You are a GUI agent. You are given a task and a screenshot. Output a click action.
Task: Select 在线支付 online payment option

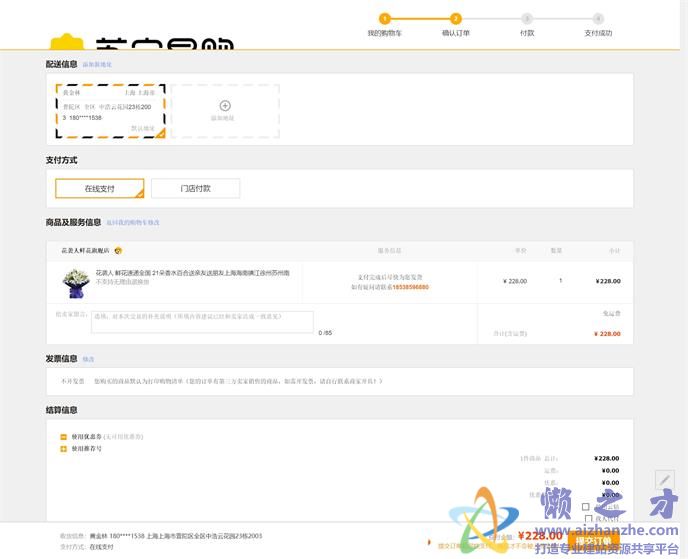pyautogui.click(x=99, y=188)
